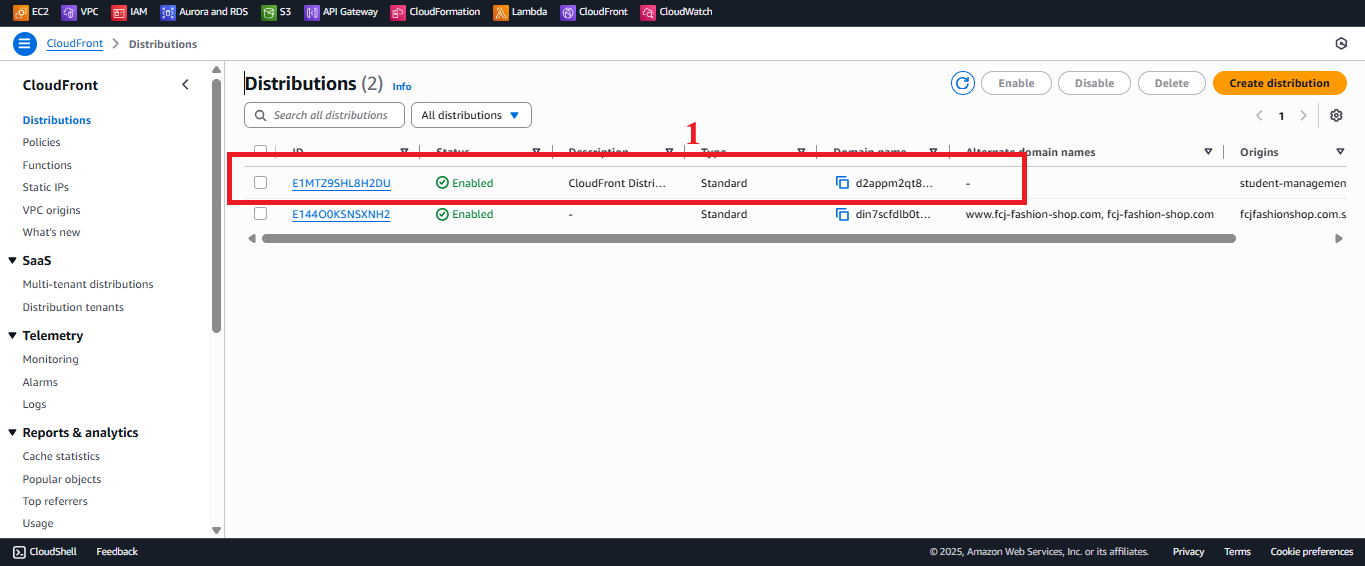The image size is (1365, 566).
Task: Sort by the Description column arrow
Action: pos(669,152)
